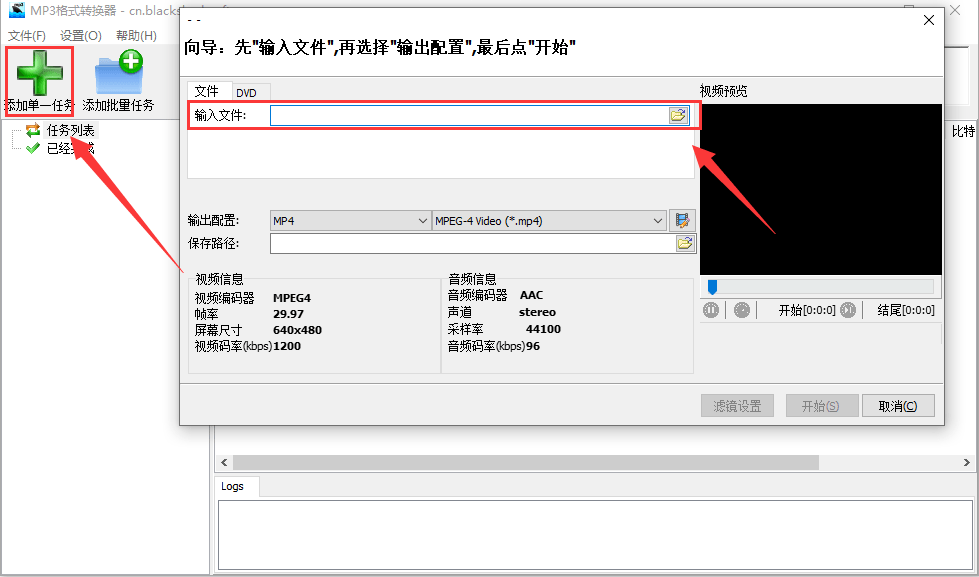
Task: Open the 保存路径 browse folder icon
Action: [684, 243]
